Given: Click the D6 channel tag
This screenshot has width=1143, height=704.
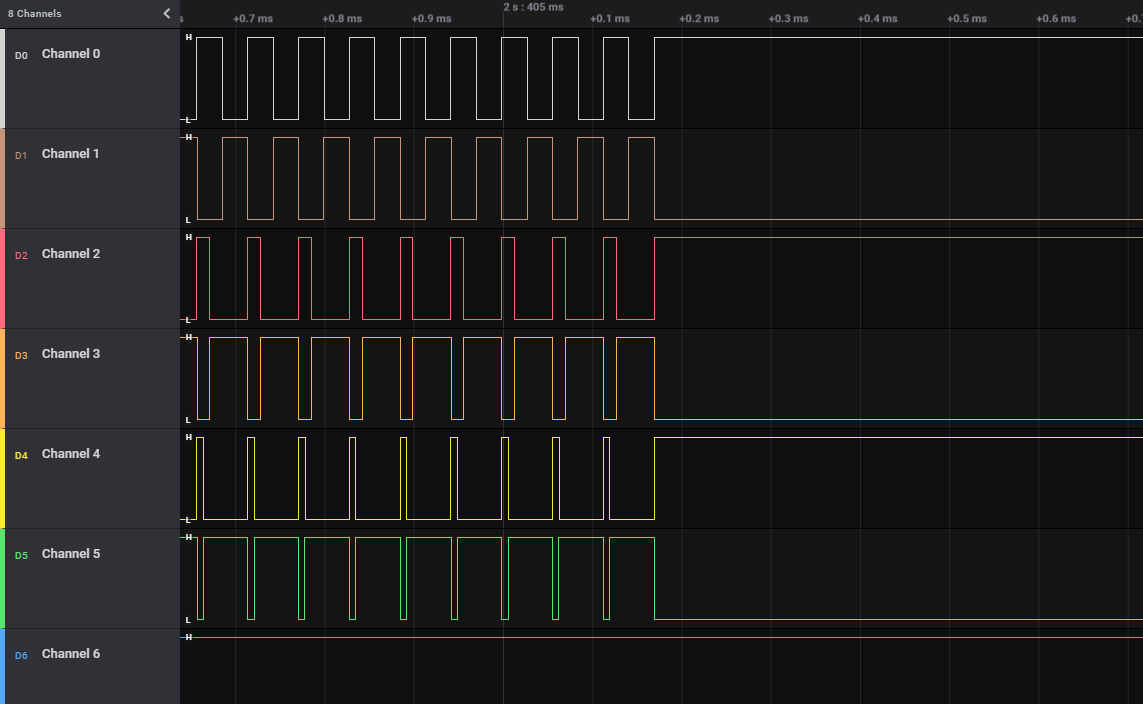Looking at the screenshot, I should pyautogui.click(x=21, y=655).
